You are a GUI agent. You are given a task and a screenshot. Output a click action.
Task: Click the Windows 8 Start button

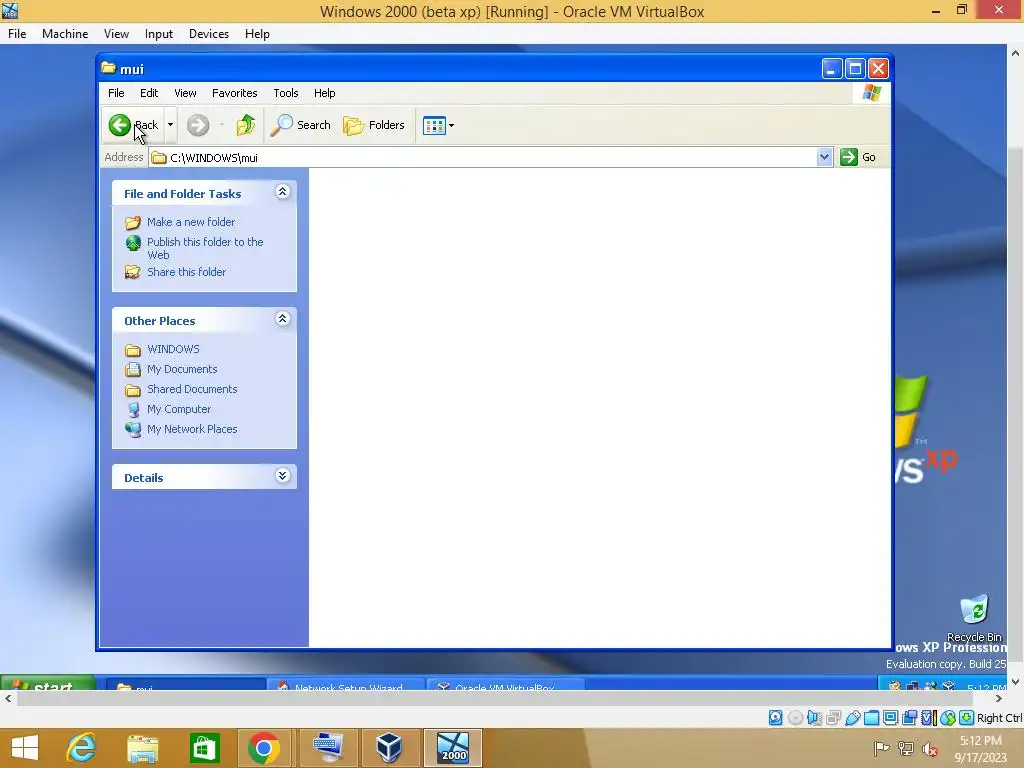click(25, 748)
